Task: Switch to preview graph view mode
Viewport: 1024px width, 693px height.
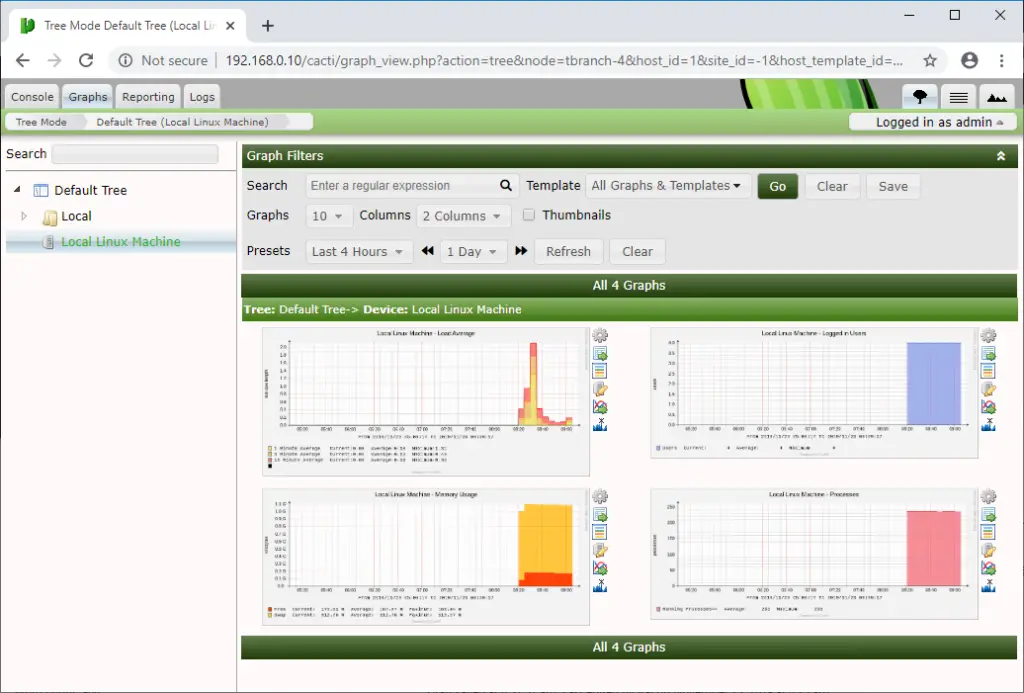Action: click(997, 96)
